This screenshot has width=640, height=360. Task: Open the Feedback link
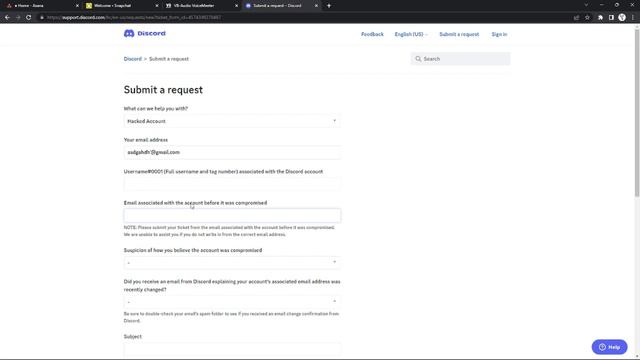point(372,34)
